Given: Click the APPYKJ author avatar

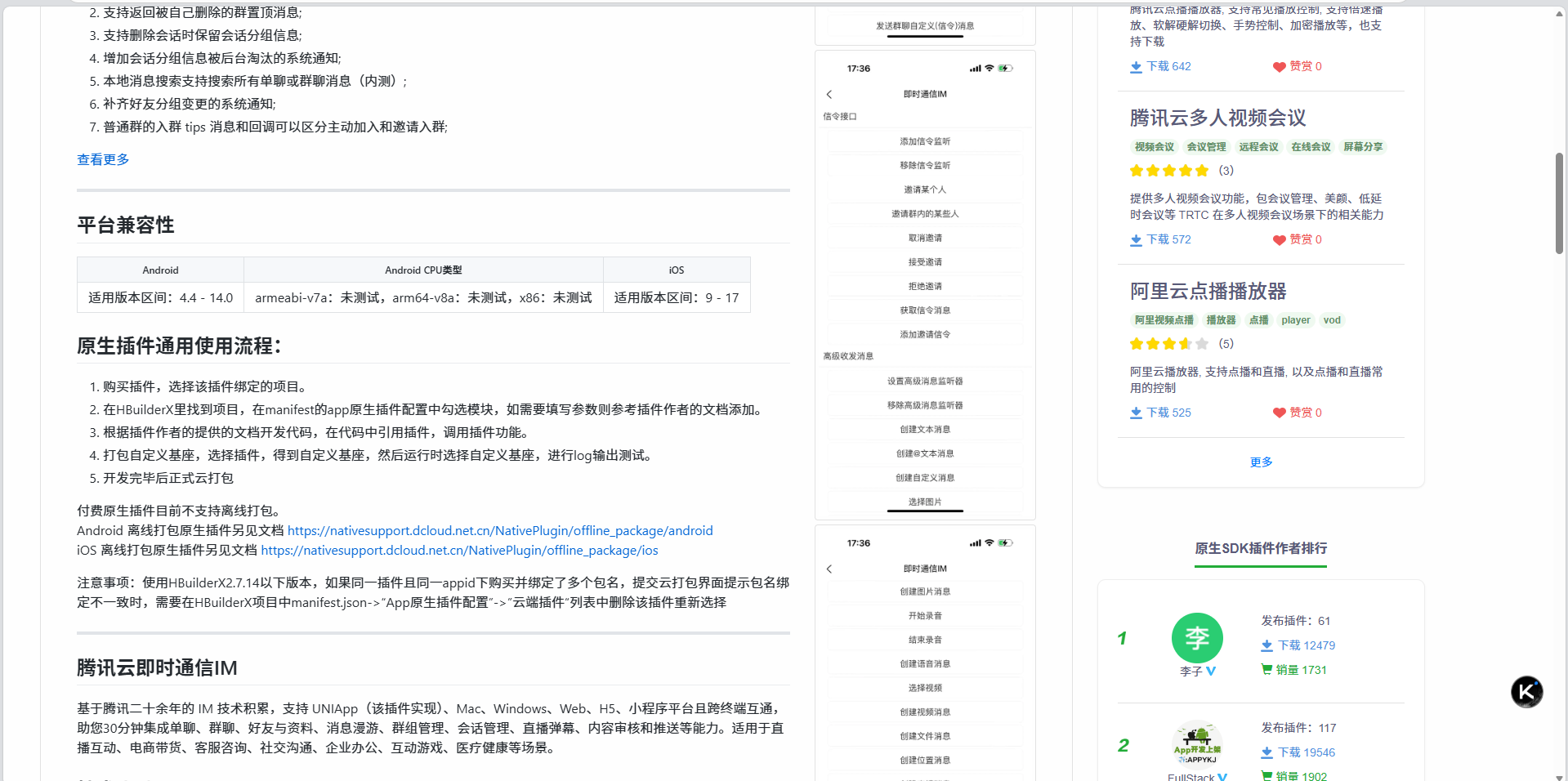Looking at the screenshot, I should point(1197,743).
